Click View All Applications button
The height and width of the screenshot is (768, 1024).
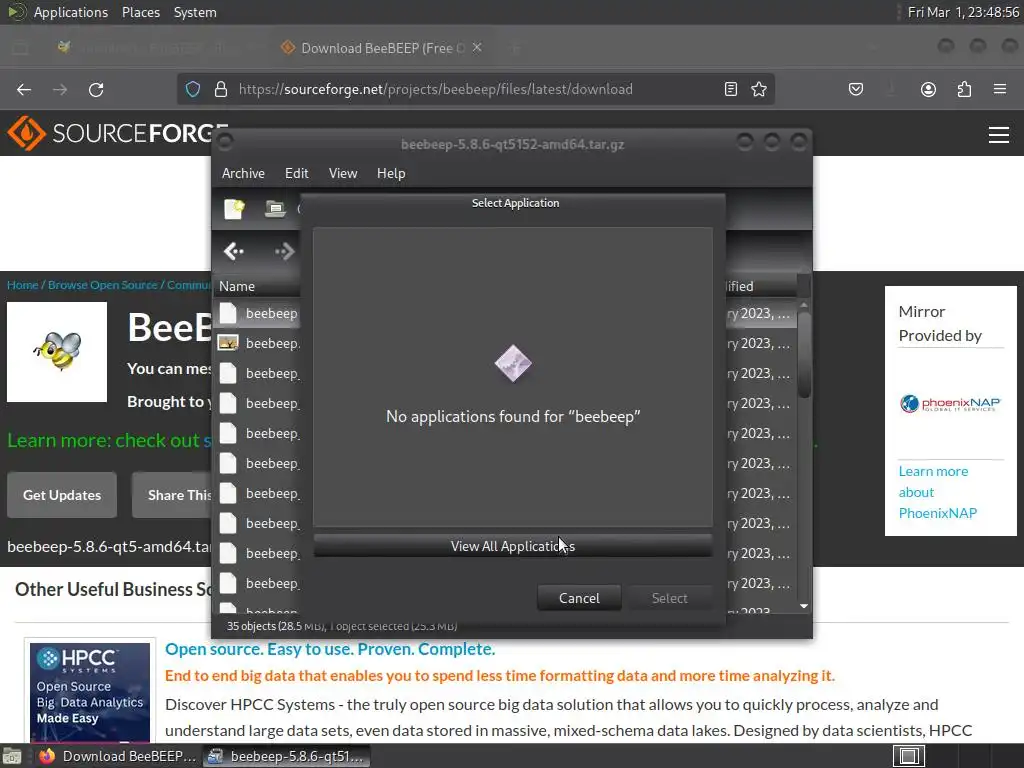coord(513,546)
